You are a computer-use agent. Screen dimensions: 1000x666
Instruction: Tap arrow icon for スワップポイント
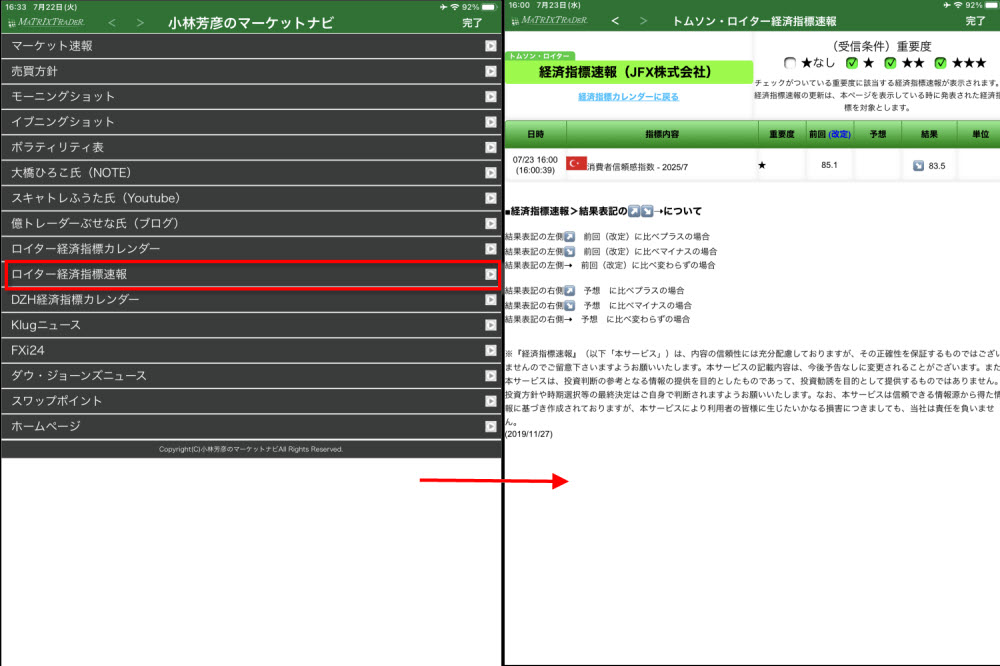490,401
